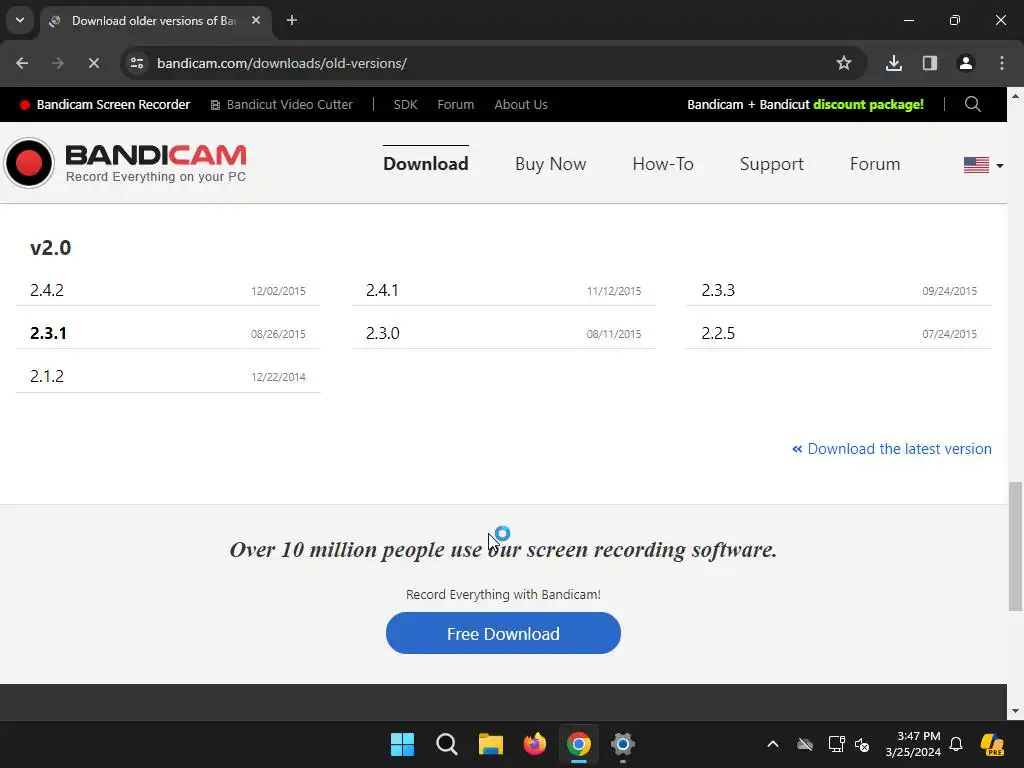Image resolution: width=1024 pixels, height=768 pixels.
Task: Click the SDK top bar link
Action: [406, 104]
